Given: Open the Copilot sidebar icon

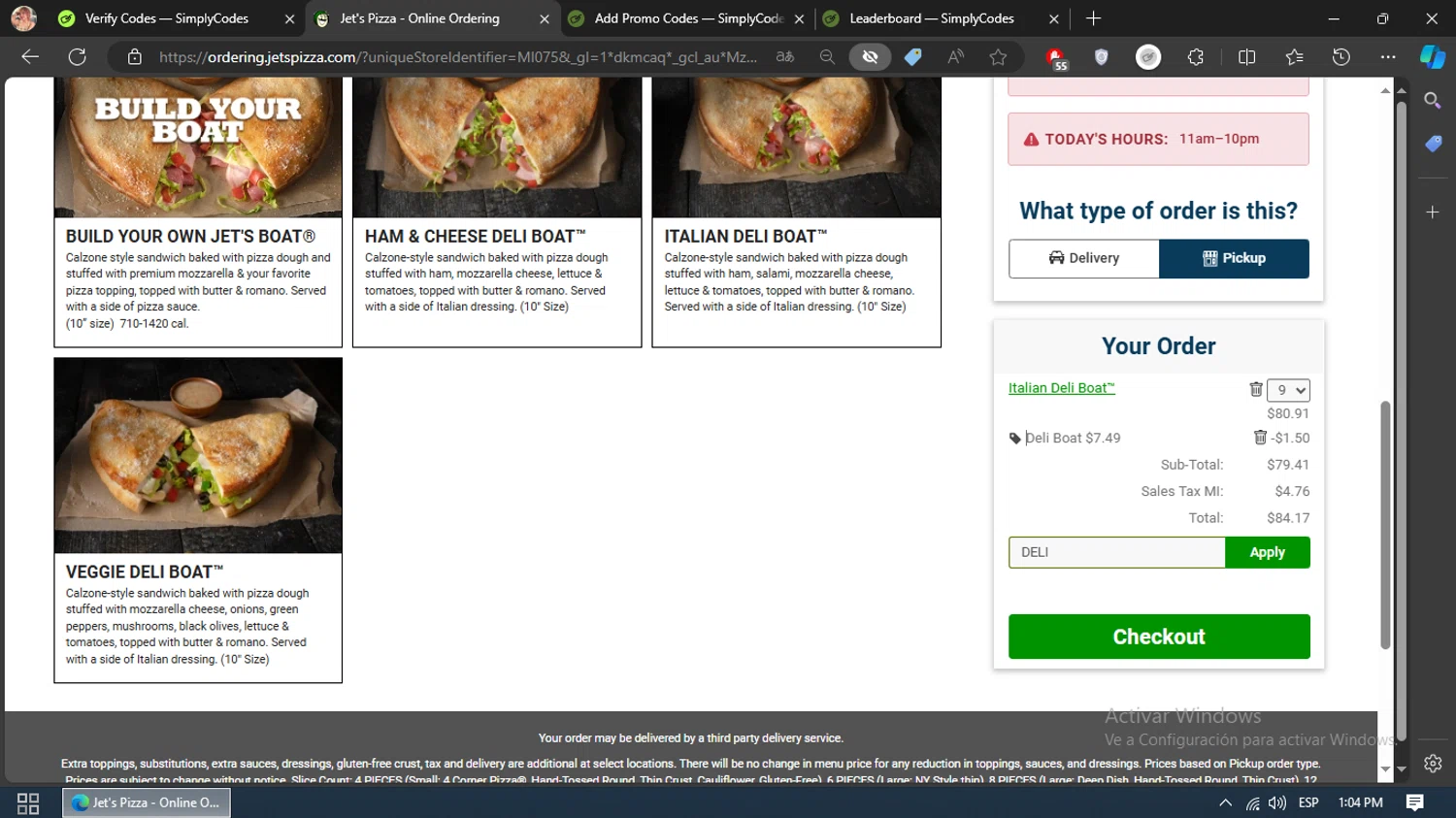Looking at the screenshot, I should point(1433,57).
